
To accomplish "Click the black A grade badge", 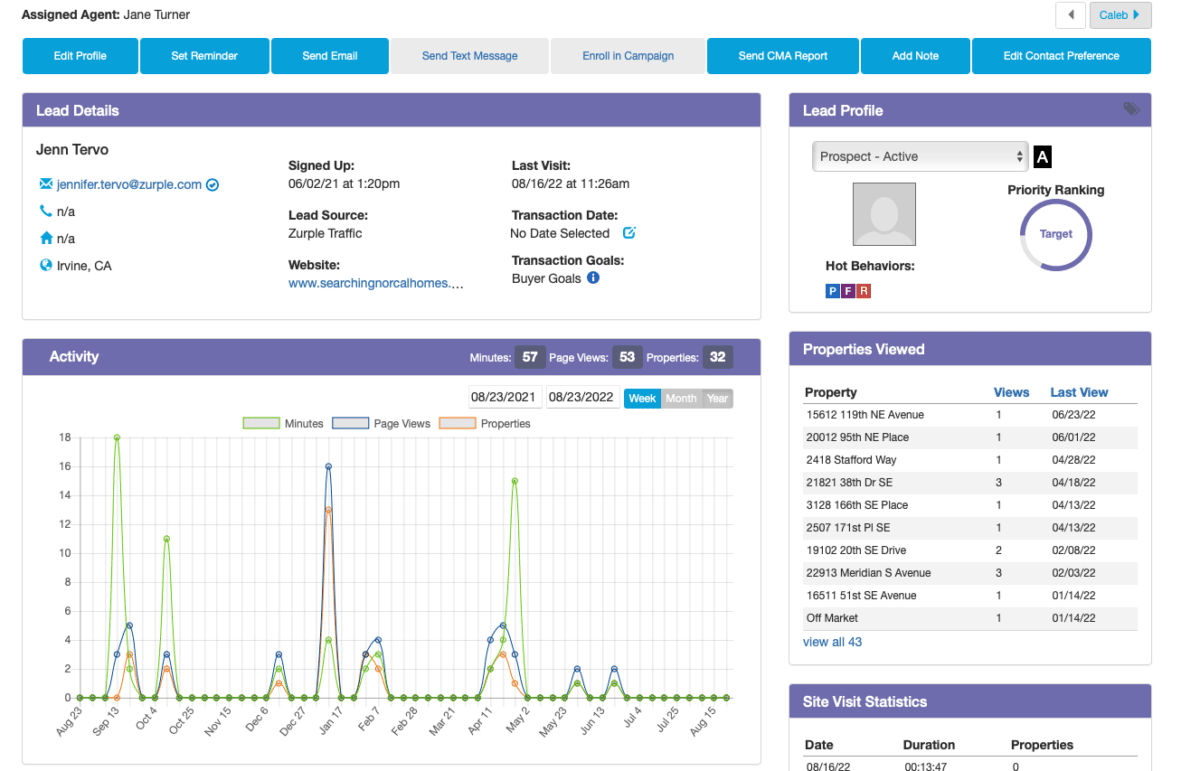I will click(1043, 157).
